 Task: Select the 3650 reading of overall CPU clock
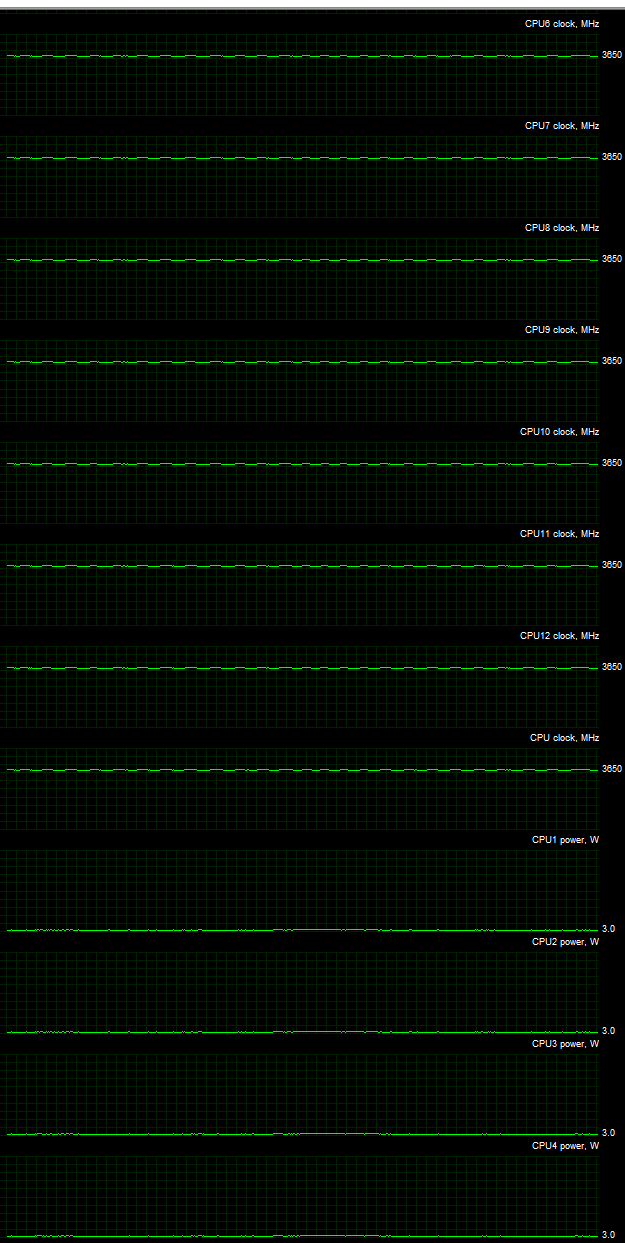pos(612,769)
